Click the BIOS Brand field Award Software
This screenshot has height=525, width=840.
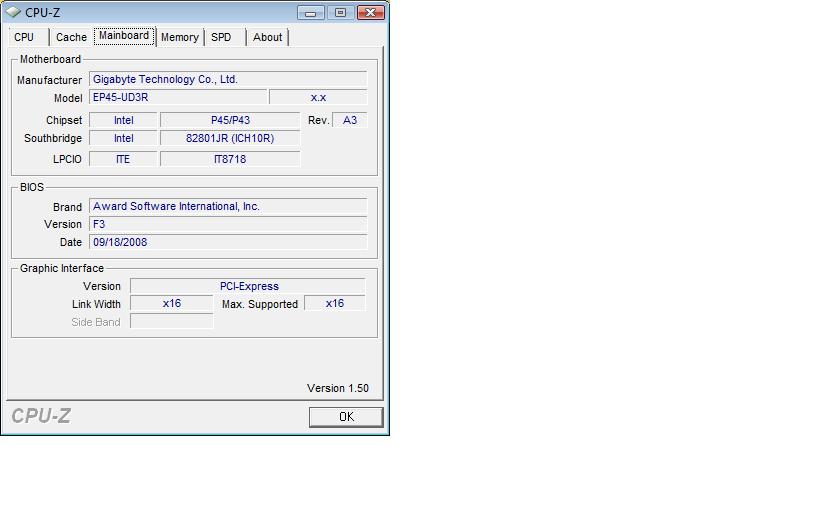click(x=228, y=206)
